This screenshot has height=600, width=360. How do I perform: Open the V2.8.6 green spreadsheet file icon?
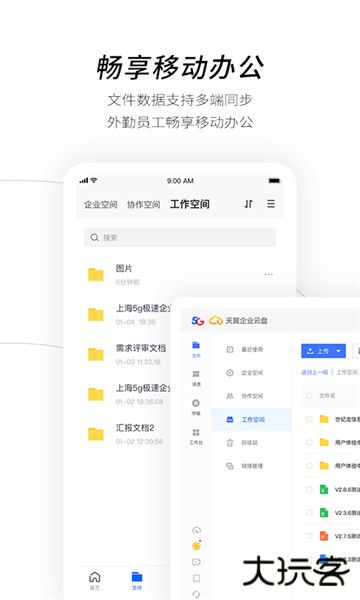pos(324,489)
